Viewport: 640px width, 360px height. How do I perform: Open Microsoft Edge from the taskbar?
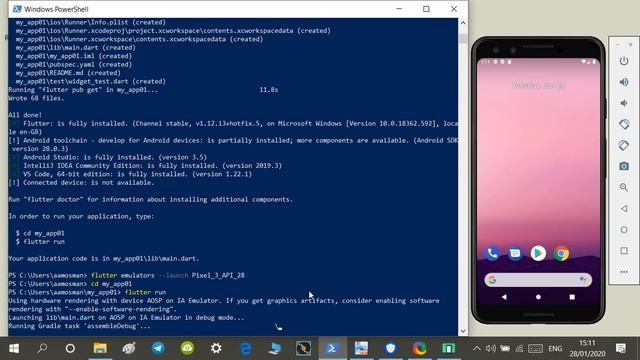[245, 348]
